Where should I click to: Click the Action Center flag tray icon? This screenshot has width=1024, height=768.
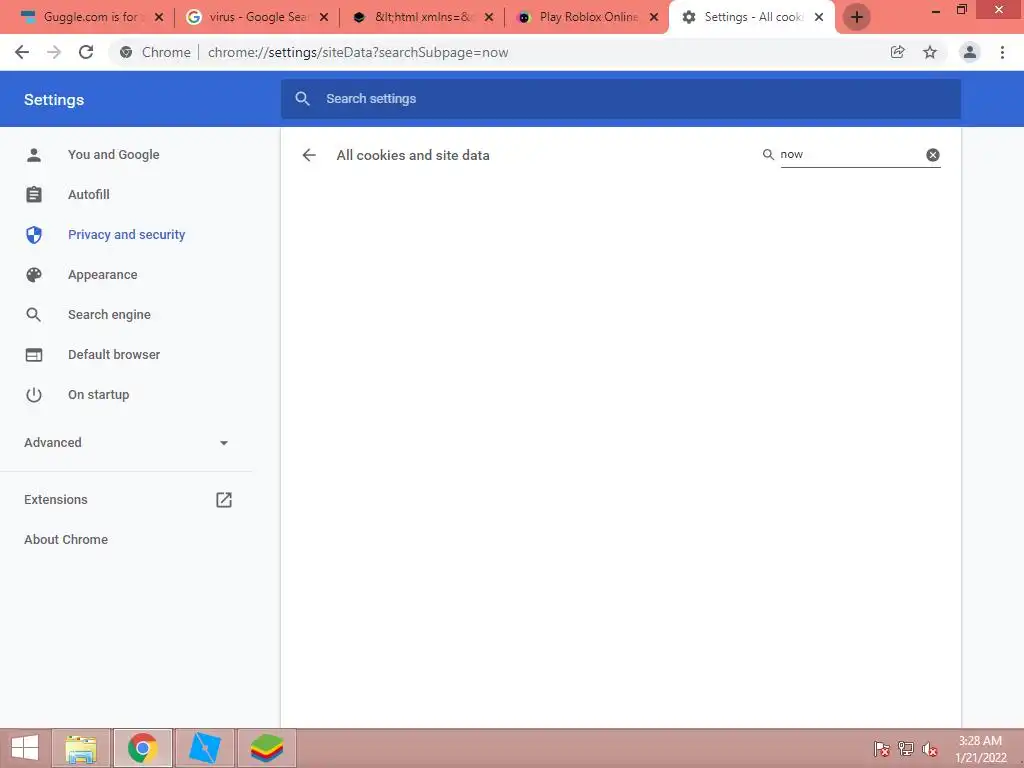882,748
